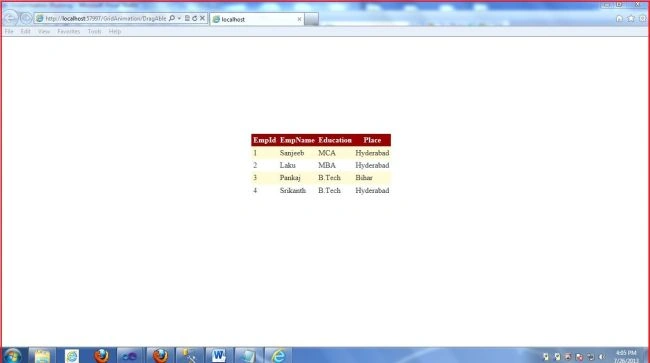Click the browser Forward arrow button
Viewport: 650px width, 363px height.
pos(26,18)
